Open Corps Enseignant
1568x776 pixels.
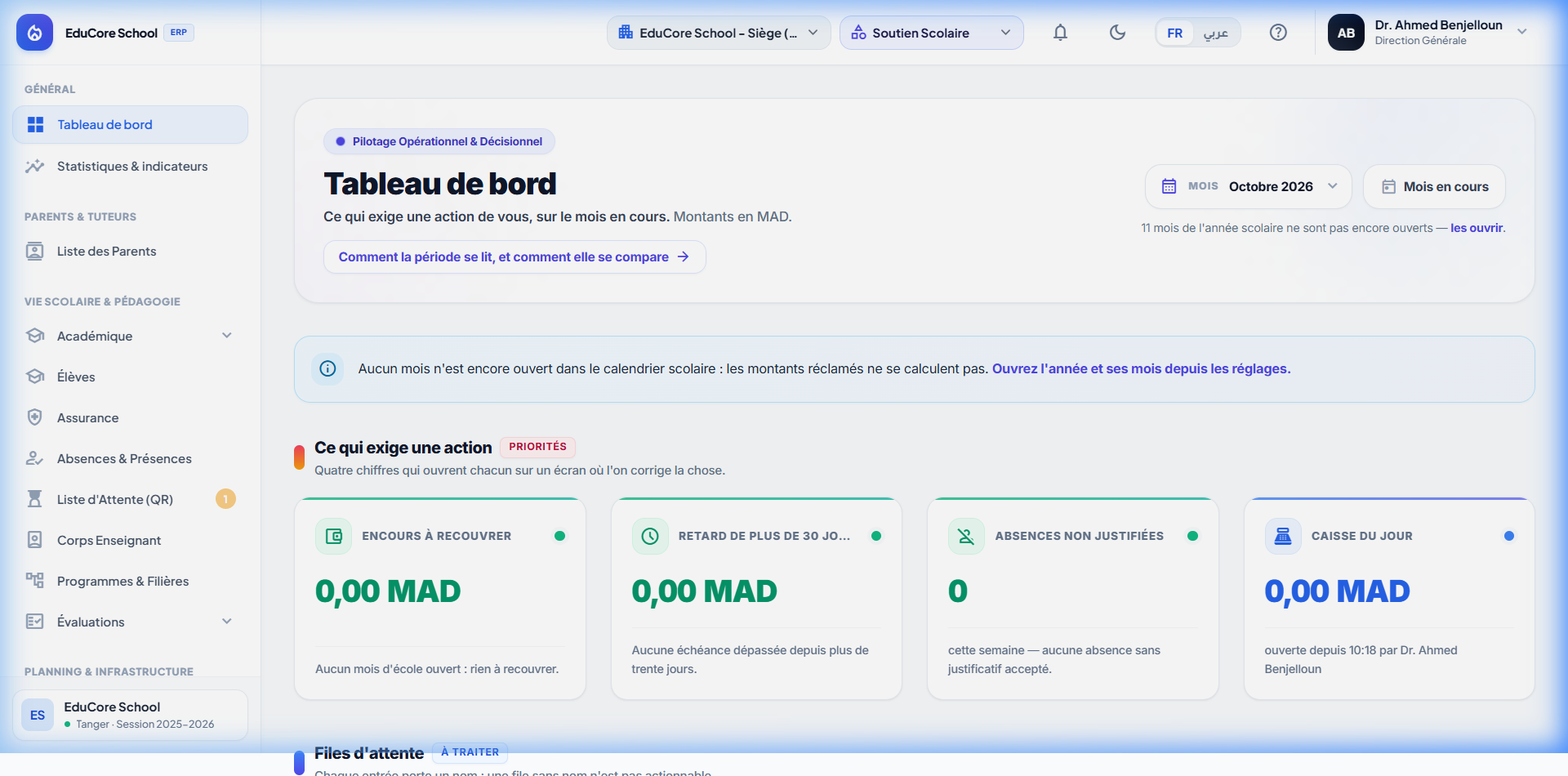point(130,540)
